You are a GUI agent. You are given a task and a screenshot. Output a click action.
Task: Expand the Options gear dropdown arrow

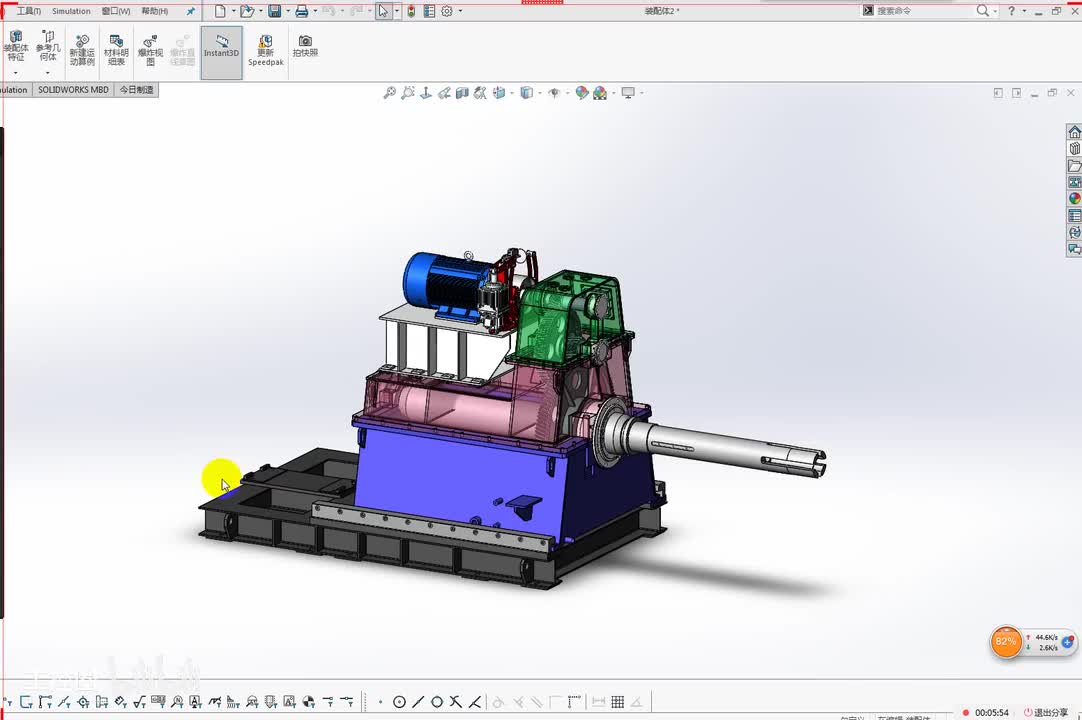(460, 11)
